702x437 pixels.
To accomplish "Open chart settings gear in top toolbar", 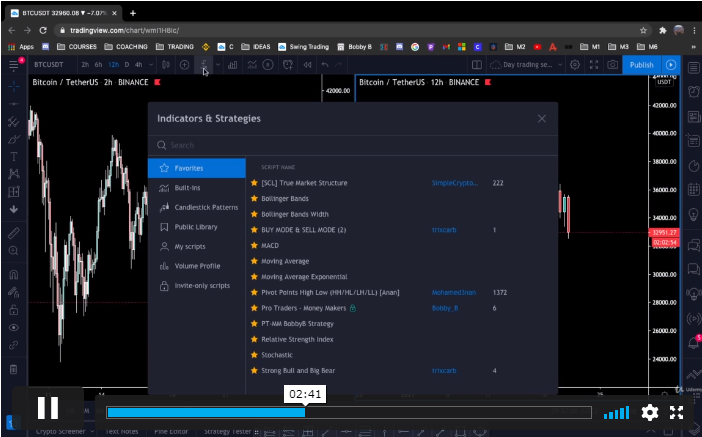I will 574,65.
